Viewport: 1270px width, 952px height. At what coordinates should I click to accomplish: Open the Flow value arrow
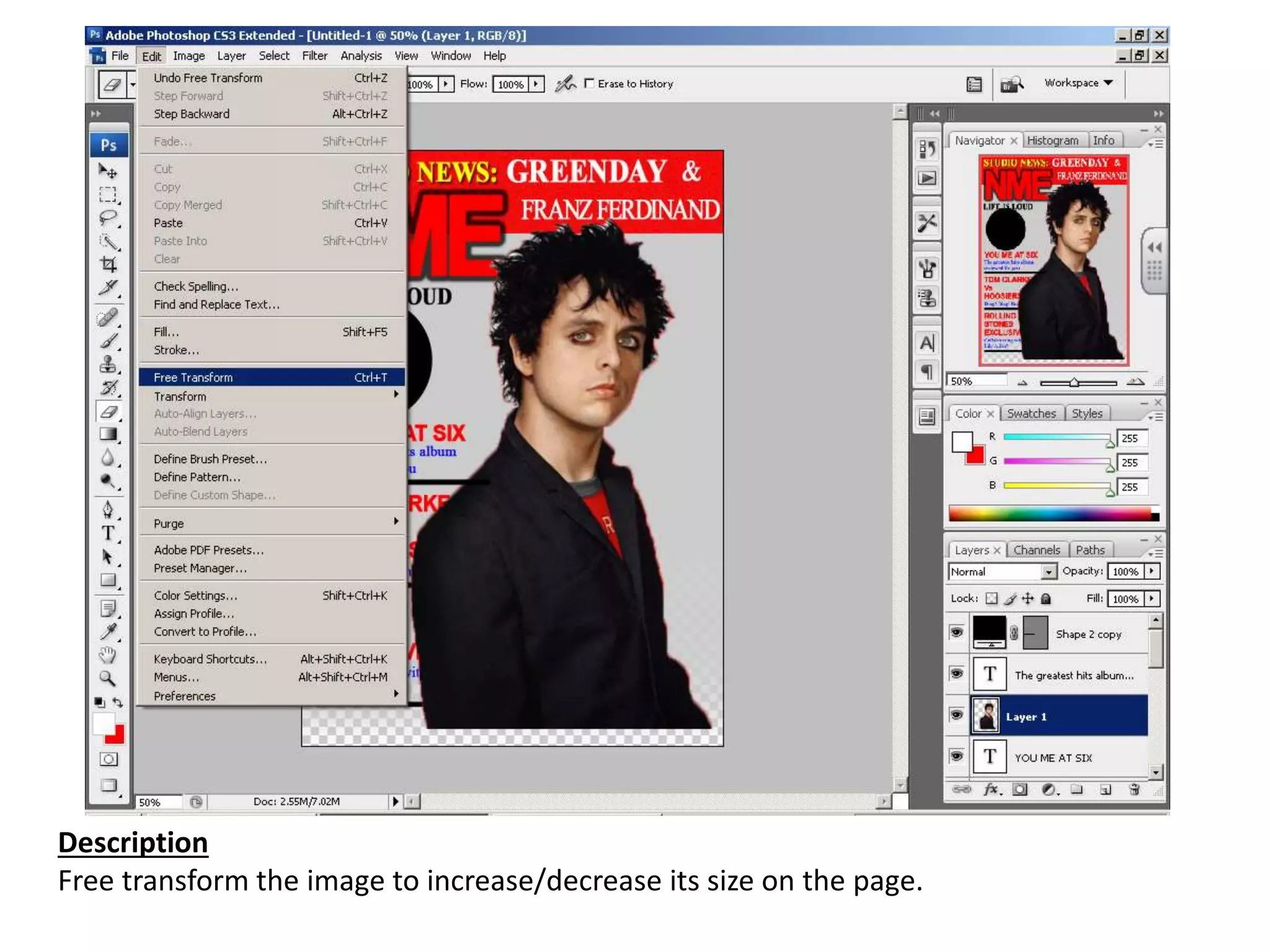[536, 84]
